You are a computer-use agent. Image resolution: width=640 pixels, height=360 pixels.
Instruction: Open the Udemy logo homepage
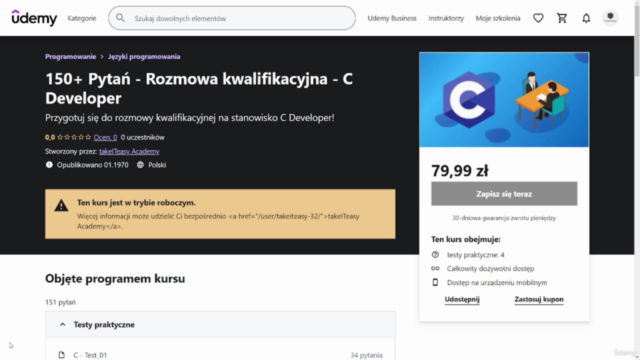click(x=34, y=18)
